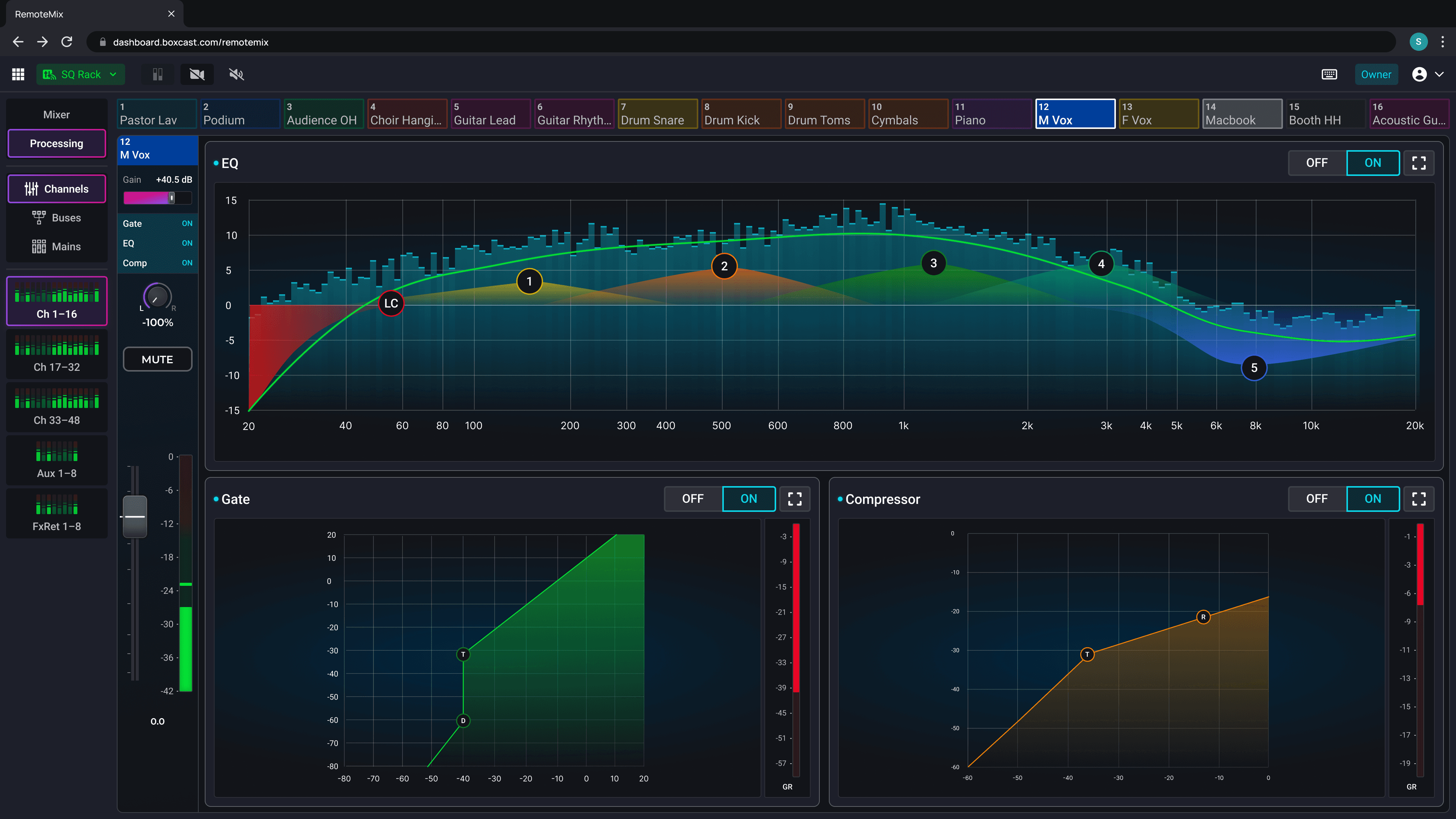Select EQ band 5 node
Screen dimensions: 1456x819
[1254, 368]
